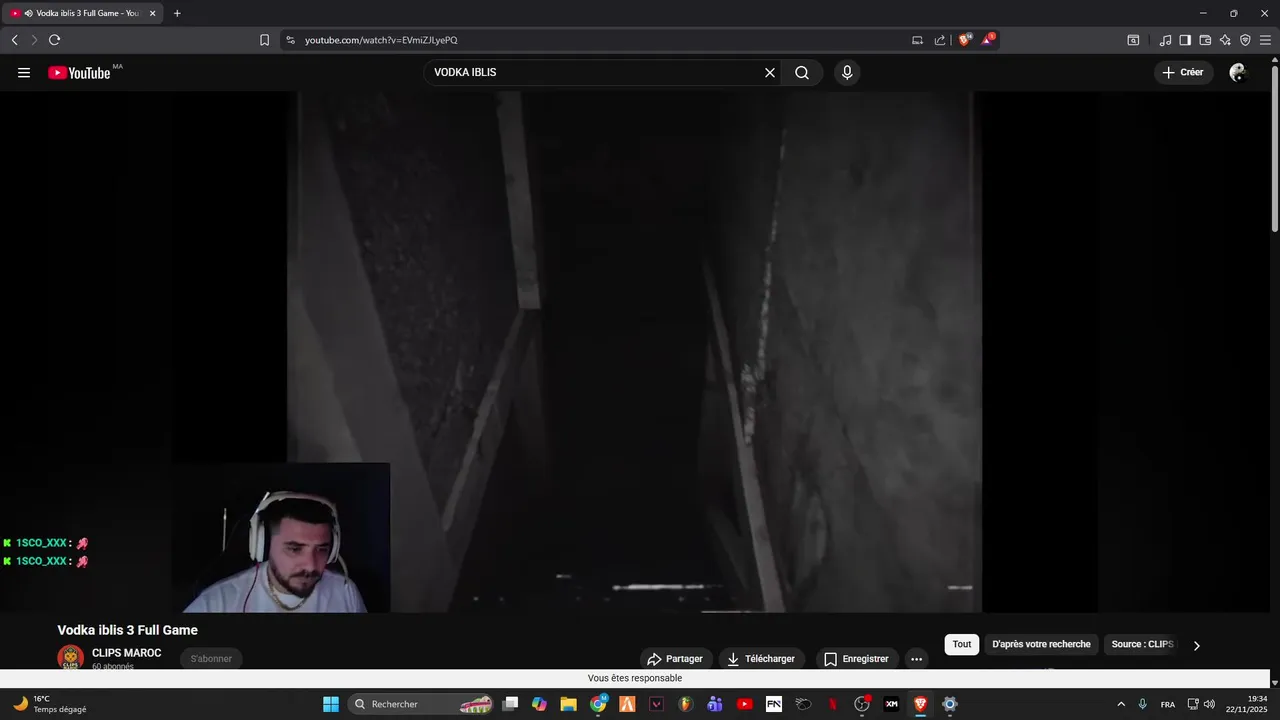
Task: Install the app via the address bar icon
Action: coord(917,40)
